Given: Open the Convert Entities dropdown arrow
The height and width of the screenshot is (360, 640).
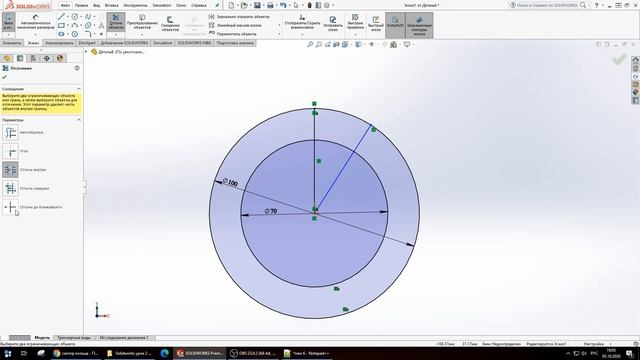Looking at the screenshot, I should pos(142,35).
